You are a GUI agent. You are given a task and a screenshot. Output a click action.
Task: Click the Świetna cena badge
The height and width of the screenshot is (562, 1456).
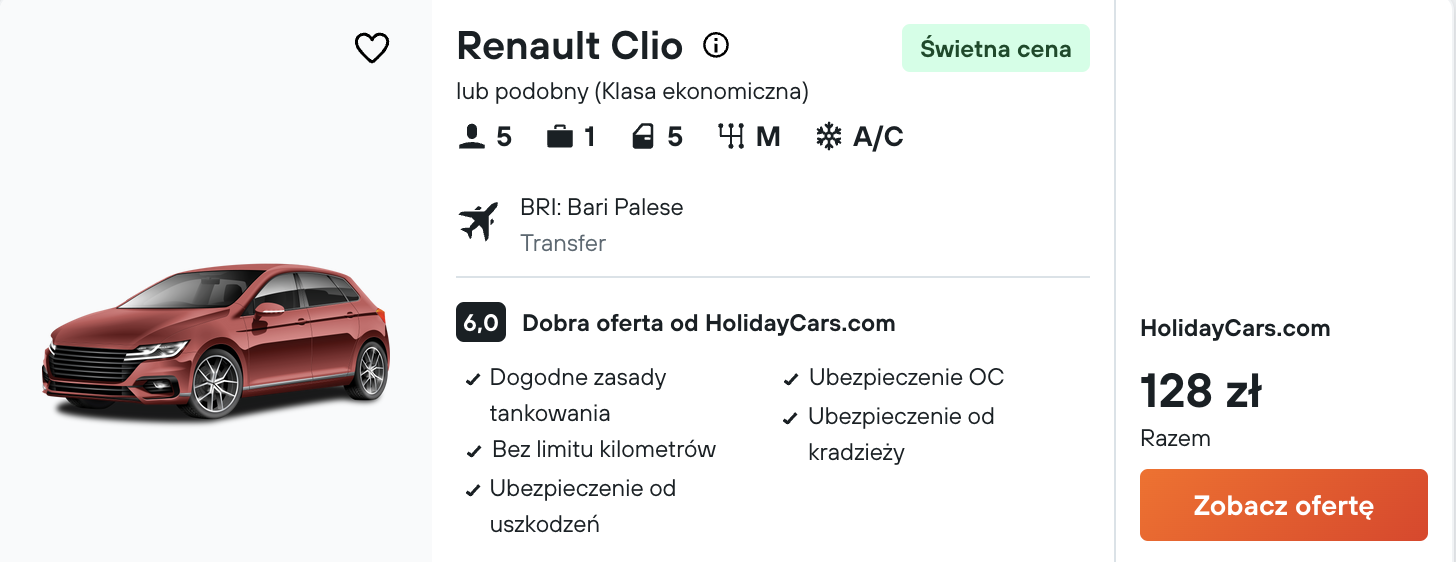tap(996, 49)
